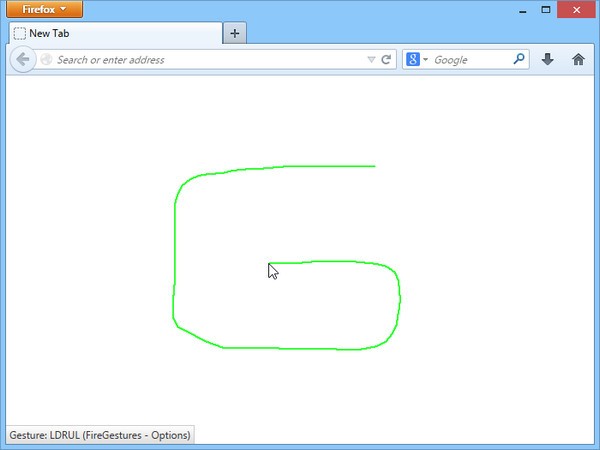The image size is (600, 450).
Task: Open the address bar history dropdown triangle
Action: pos(371,60)
